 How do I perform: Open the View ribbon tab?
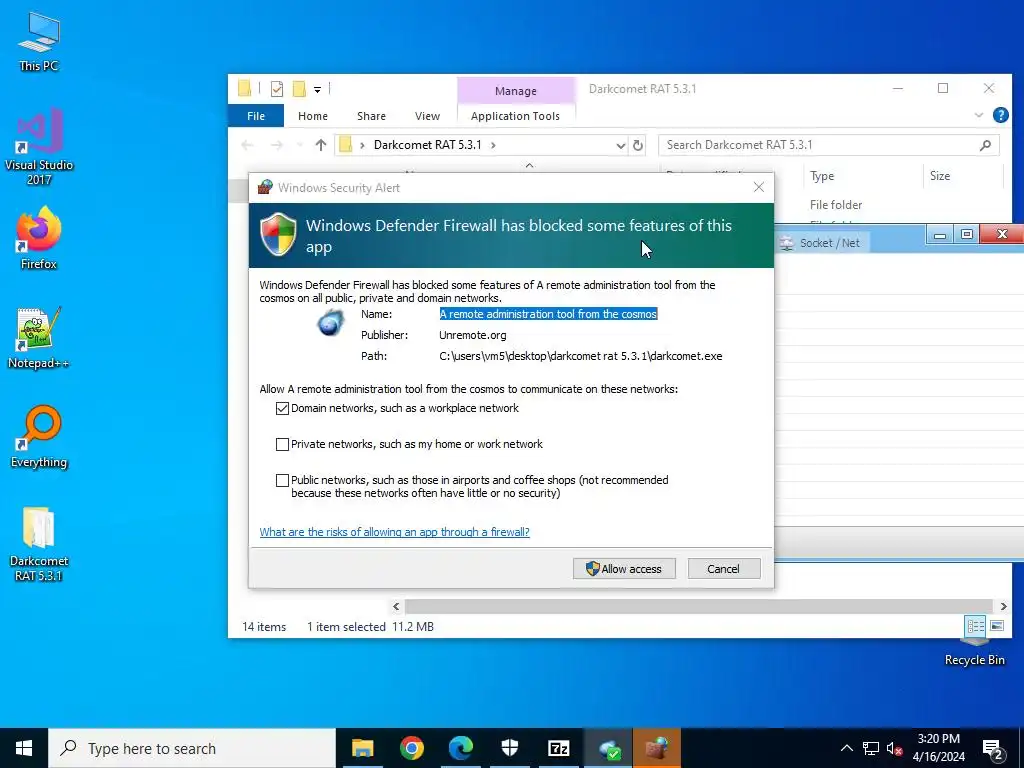click(427, 116)
